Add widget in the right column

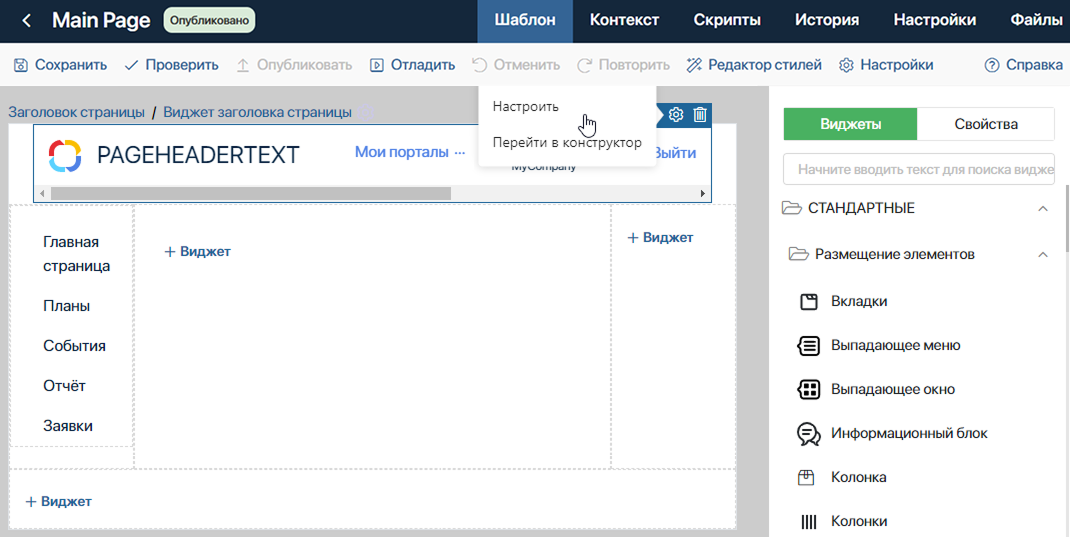(660, 237)
